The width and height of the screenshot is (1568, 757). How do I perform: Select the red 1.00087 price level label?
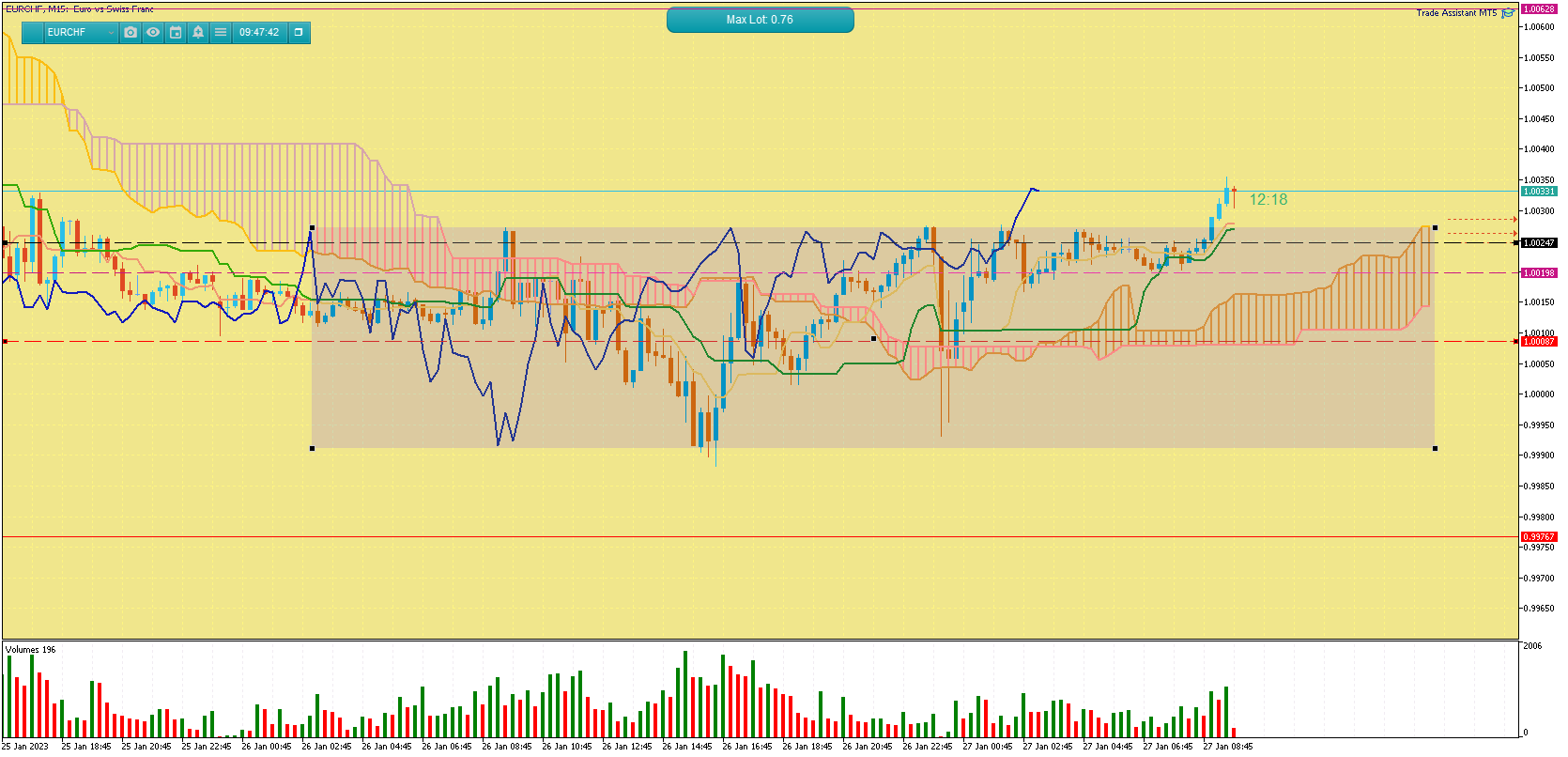tap(1538, 342)
